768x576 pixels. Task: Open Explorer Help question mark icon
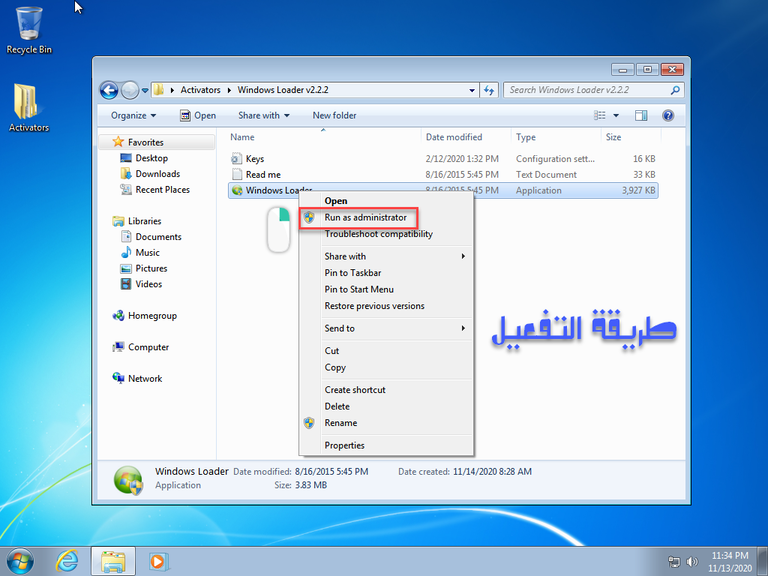tap(668, 116)
